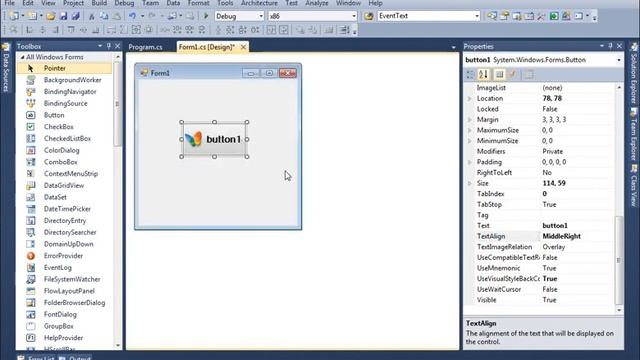640x360 pixels.
Task: Click the Save All toolbar icon
Action: pos(76,16)
